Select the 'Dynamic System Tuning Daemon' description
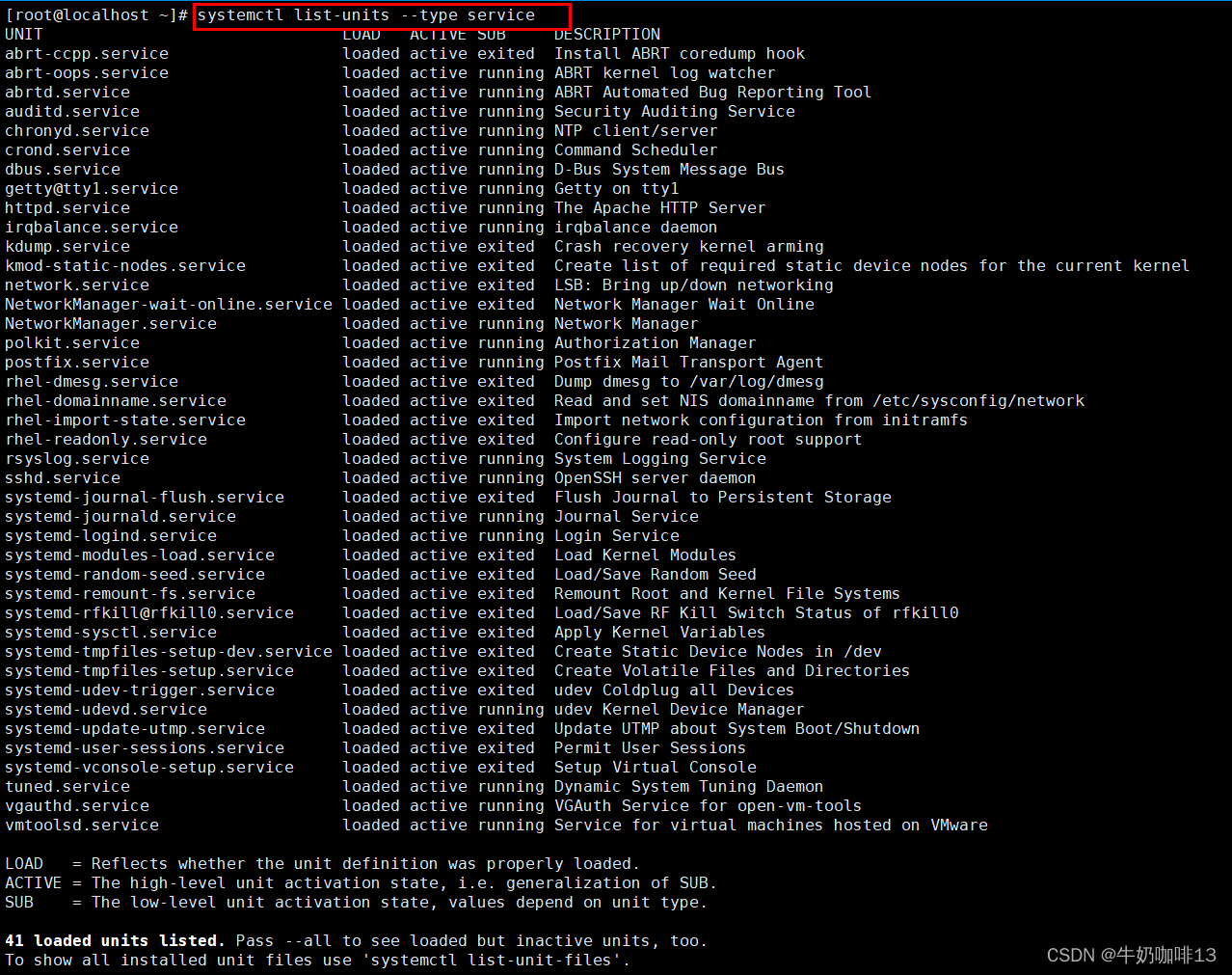This screenshot has width=1232, height=975. point(689,787)
